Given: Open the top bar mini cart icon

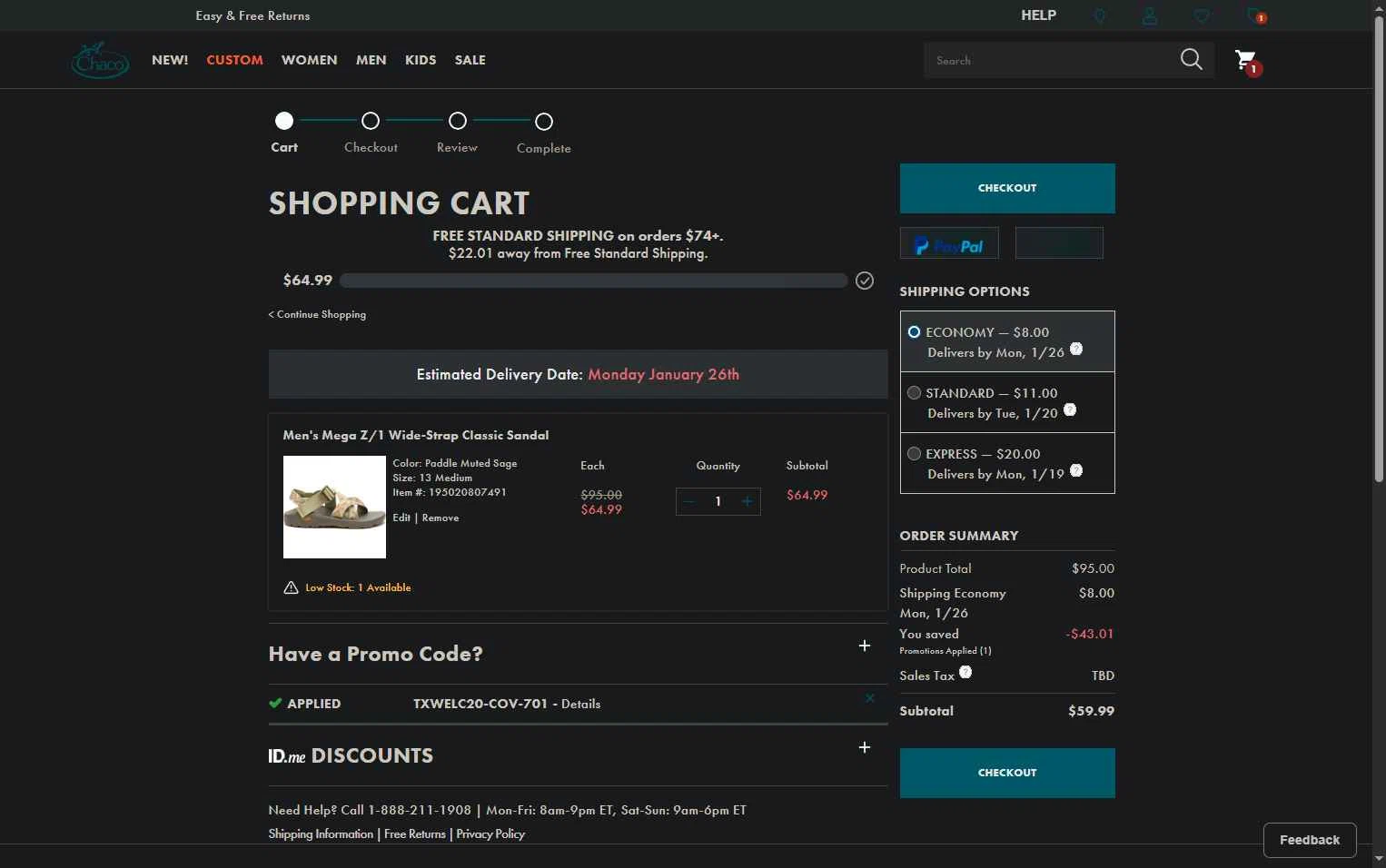Looking at the screenshot, I should pos(1255,15).
